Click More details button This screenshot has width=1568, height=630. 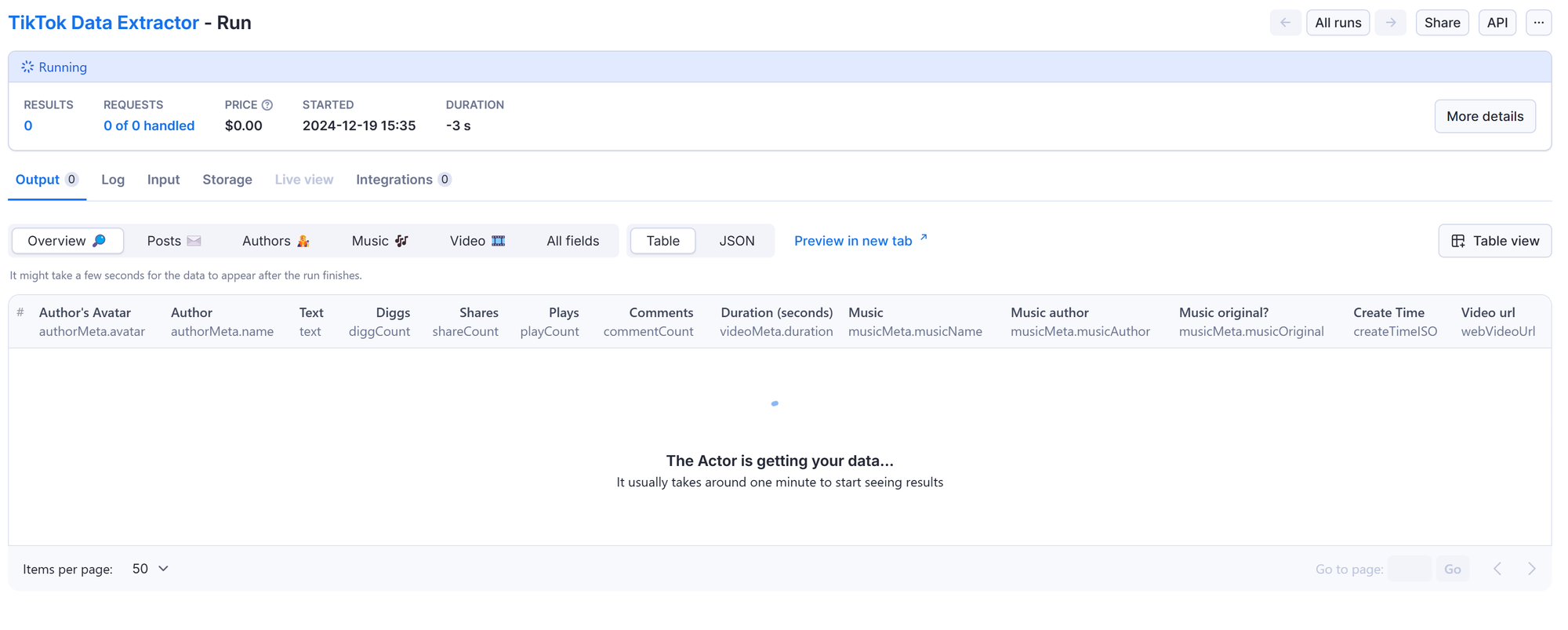click(1485, 116)
